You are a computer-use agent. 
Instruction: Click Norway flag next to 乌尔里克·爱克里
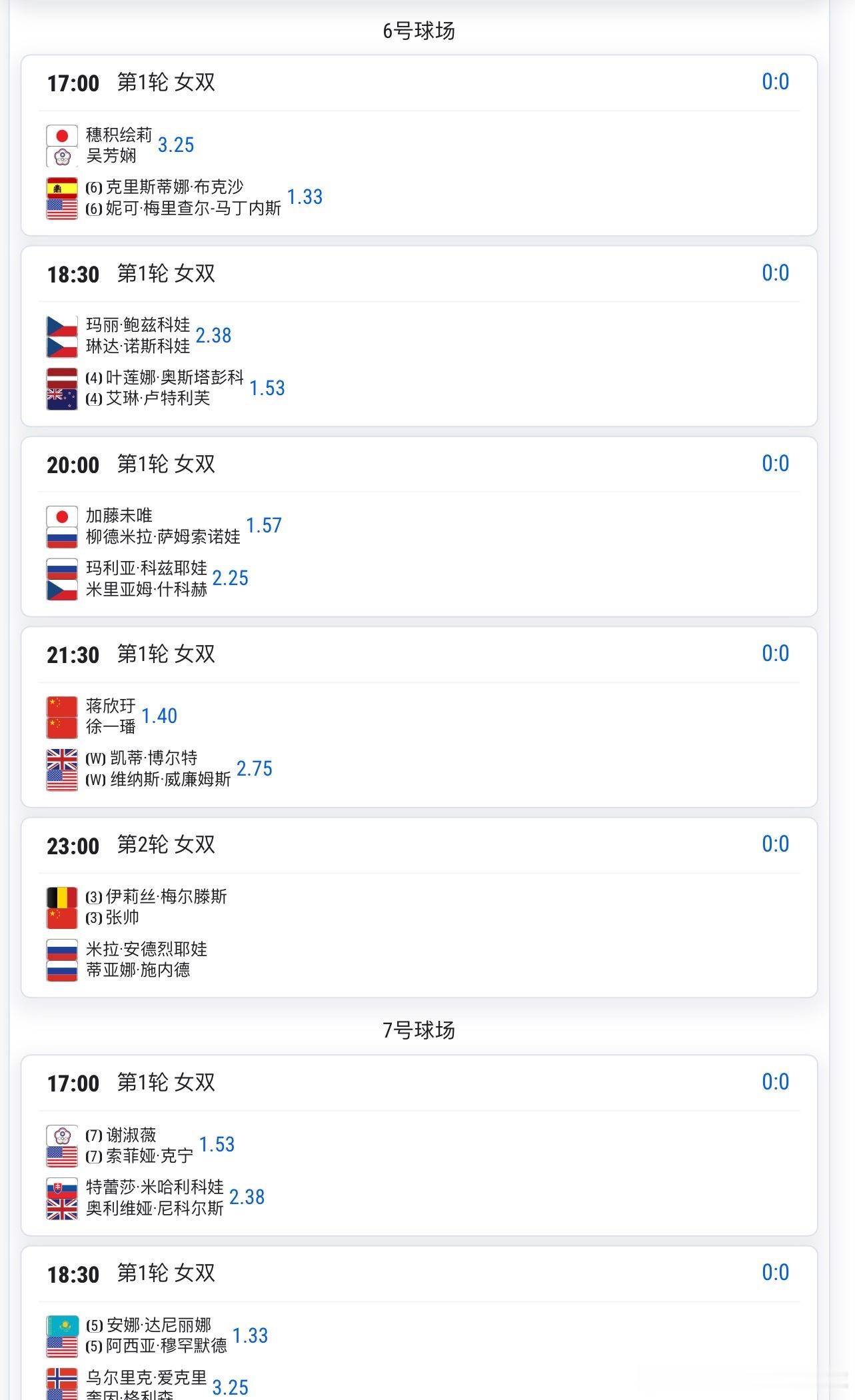coord(62,1378)
